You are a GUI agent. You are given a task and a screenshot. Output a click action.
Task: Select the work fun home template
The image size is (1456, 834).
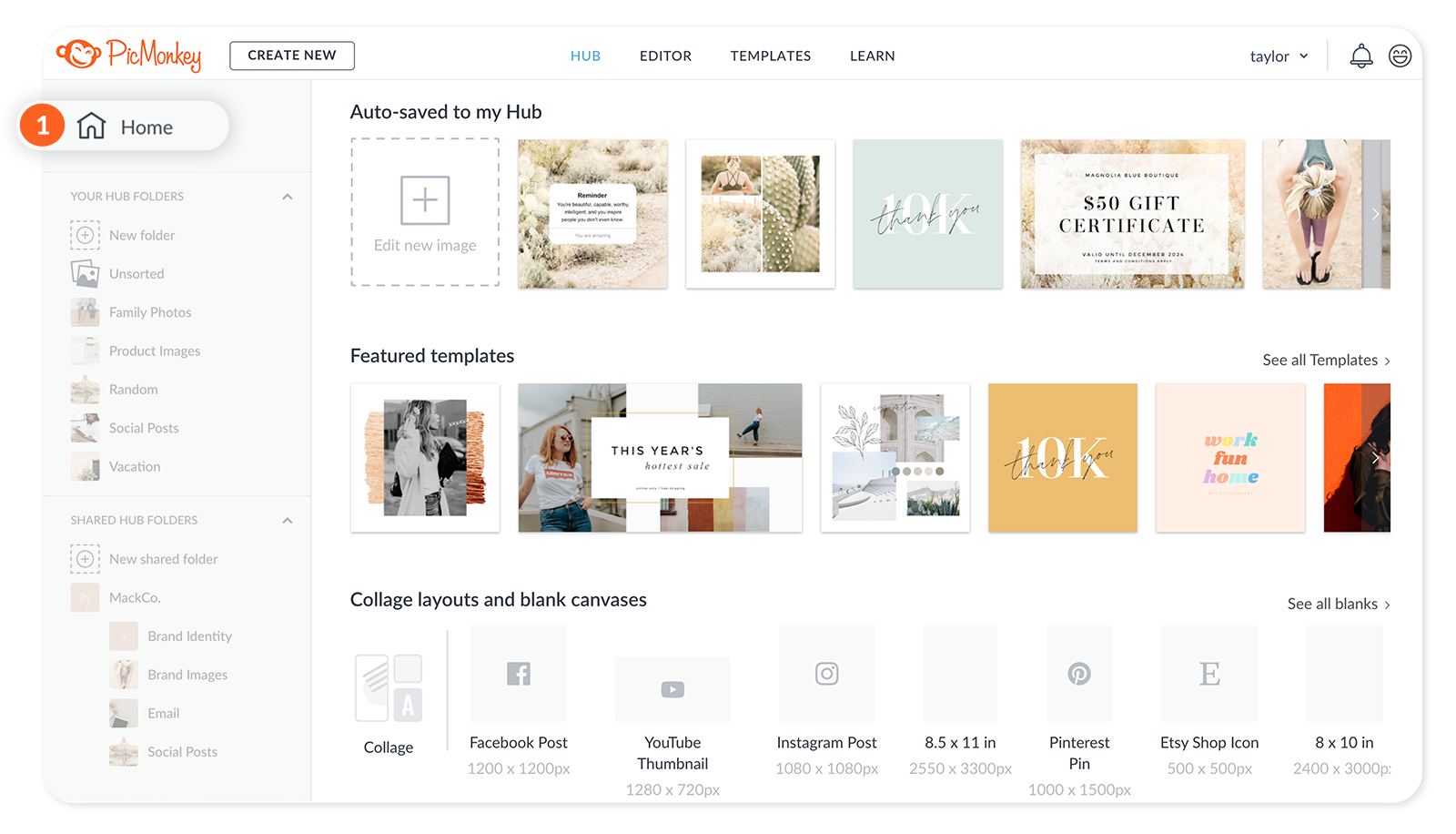pyautogui.click(x=1230, y=458)
